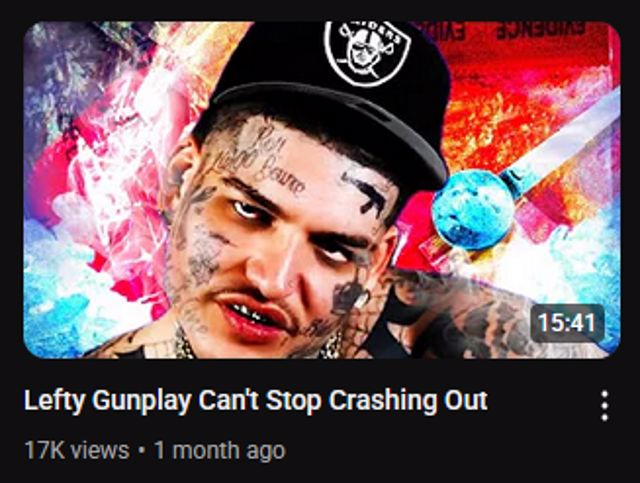The height and width of the screenshot is (483, 640).
Task: Click the 15:41 duration badge
Action: click(567, 323)
